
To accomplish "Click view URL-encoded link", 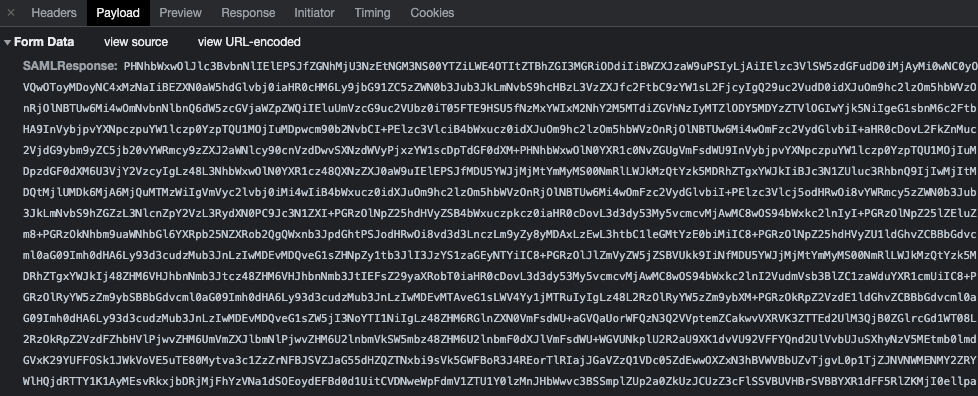I will [249, 42].
